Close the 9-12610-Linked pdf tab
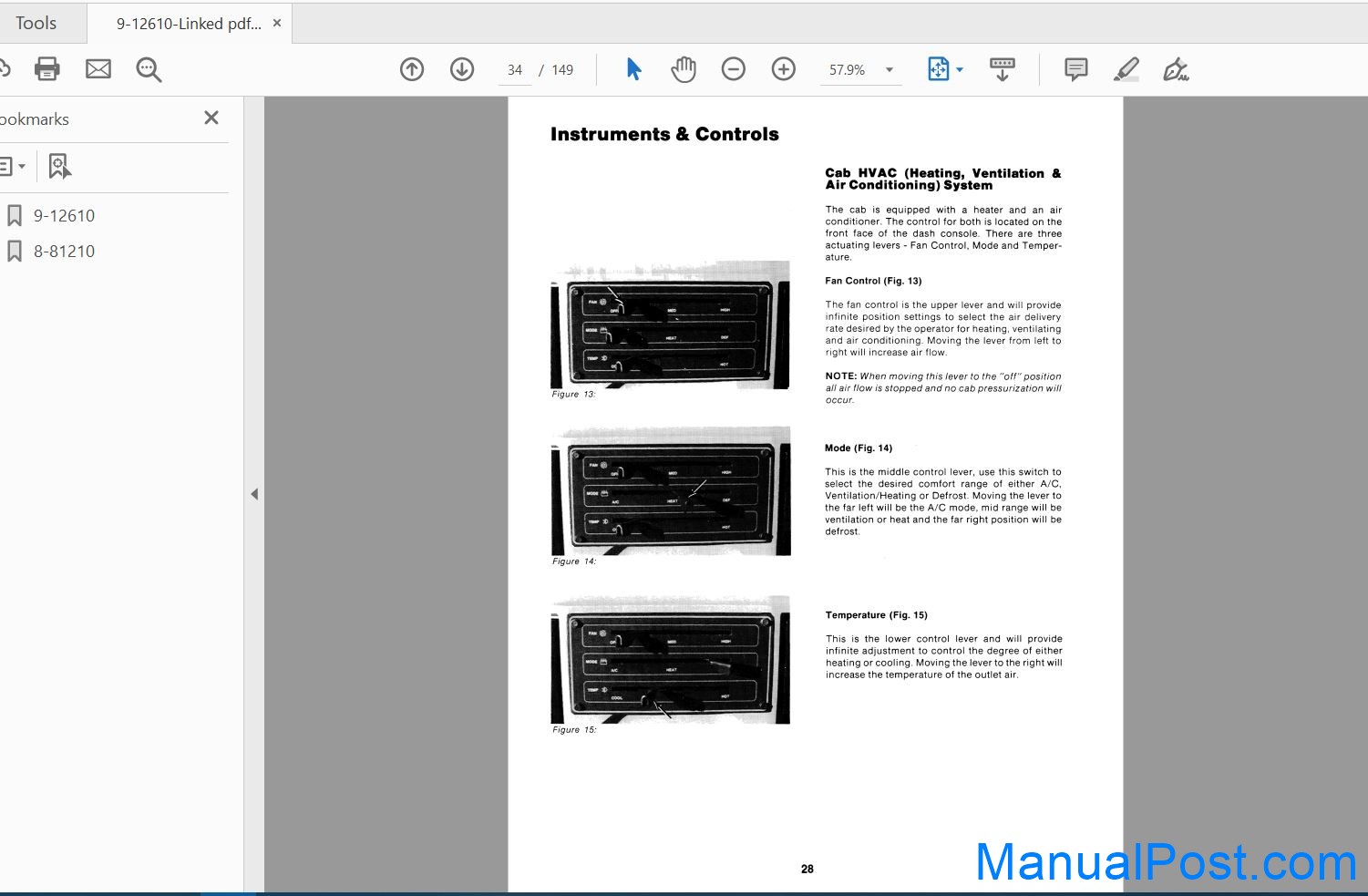 point(277,23)
